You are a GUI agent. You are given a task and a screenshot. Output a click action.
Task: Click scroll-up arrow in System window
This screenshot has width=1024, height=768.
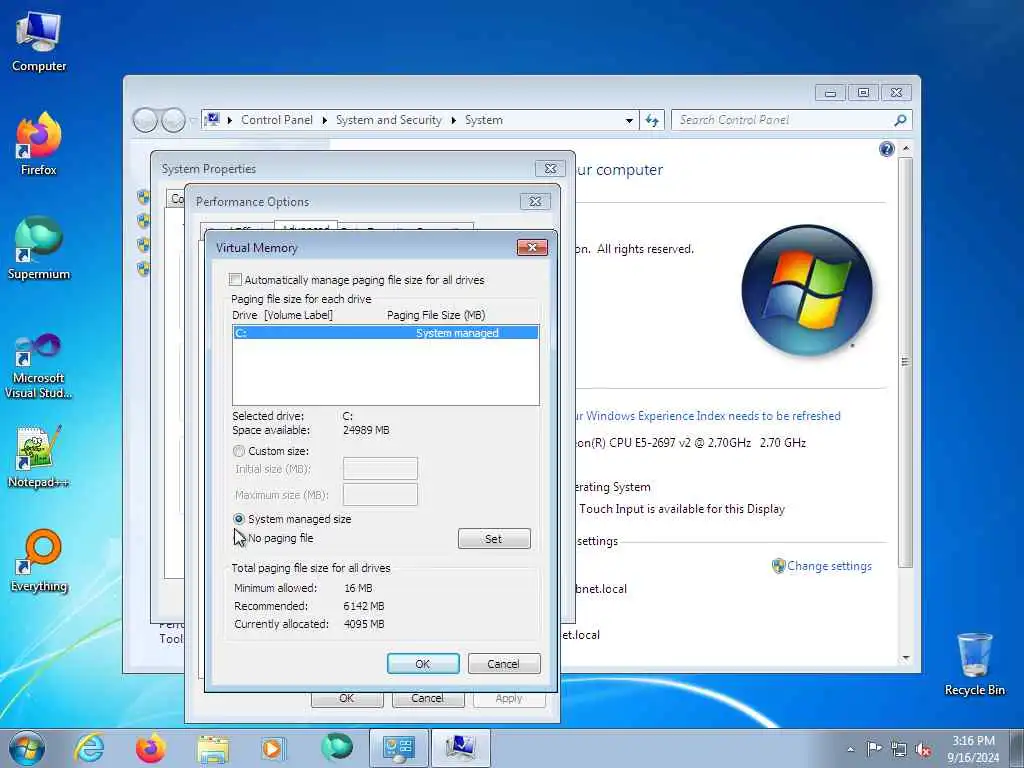pyautogui.click(x=905, y=149)
